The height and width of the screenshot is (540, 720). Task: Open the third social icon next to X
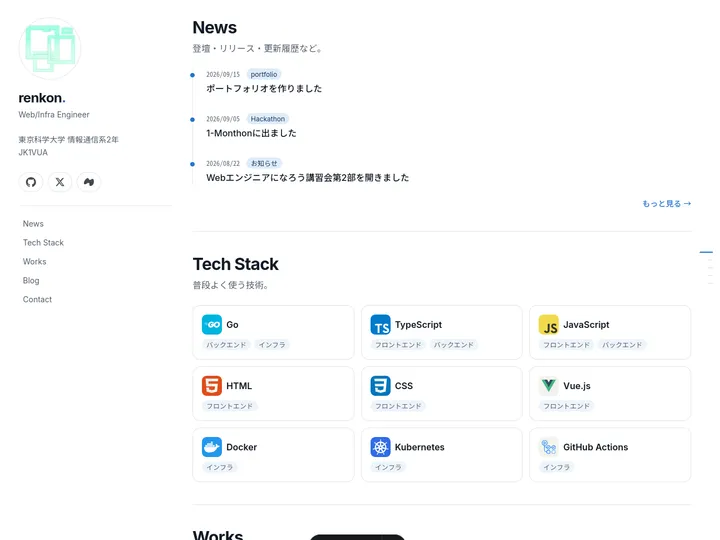(x=89, y=182)
